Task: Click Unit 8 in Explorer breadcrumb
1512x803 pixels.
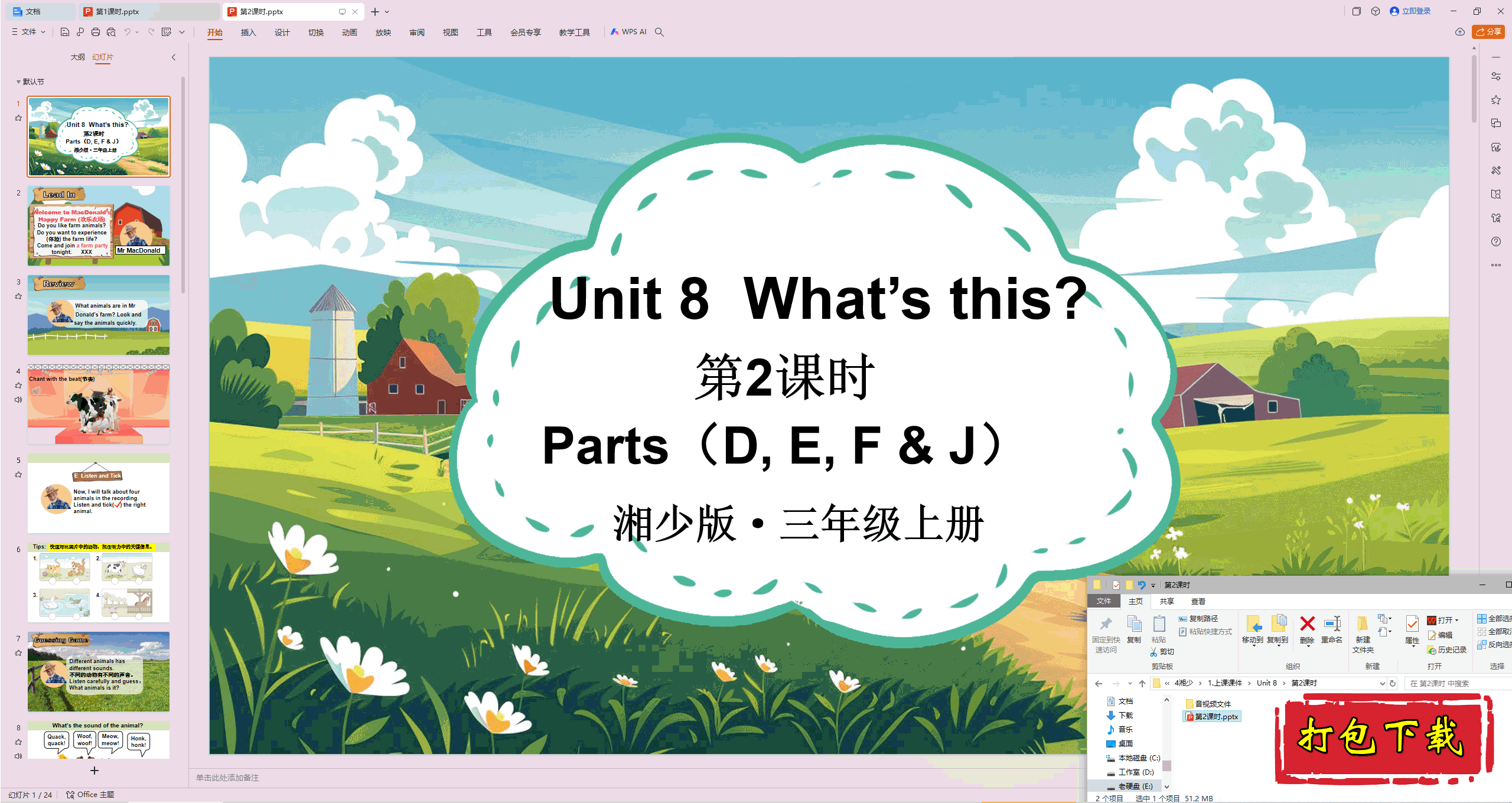Action: (1266, 683)
